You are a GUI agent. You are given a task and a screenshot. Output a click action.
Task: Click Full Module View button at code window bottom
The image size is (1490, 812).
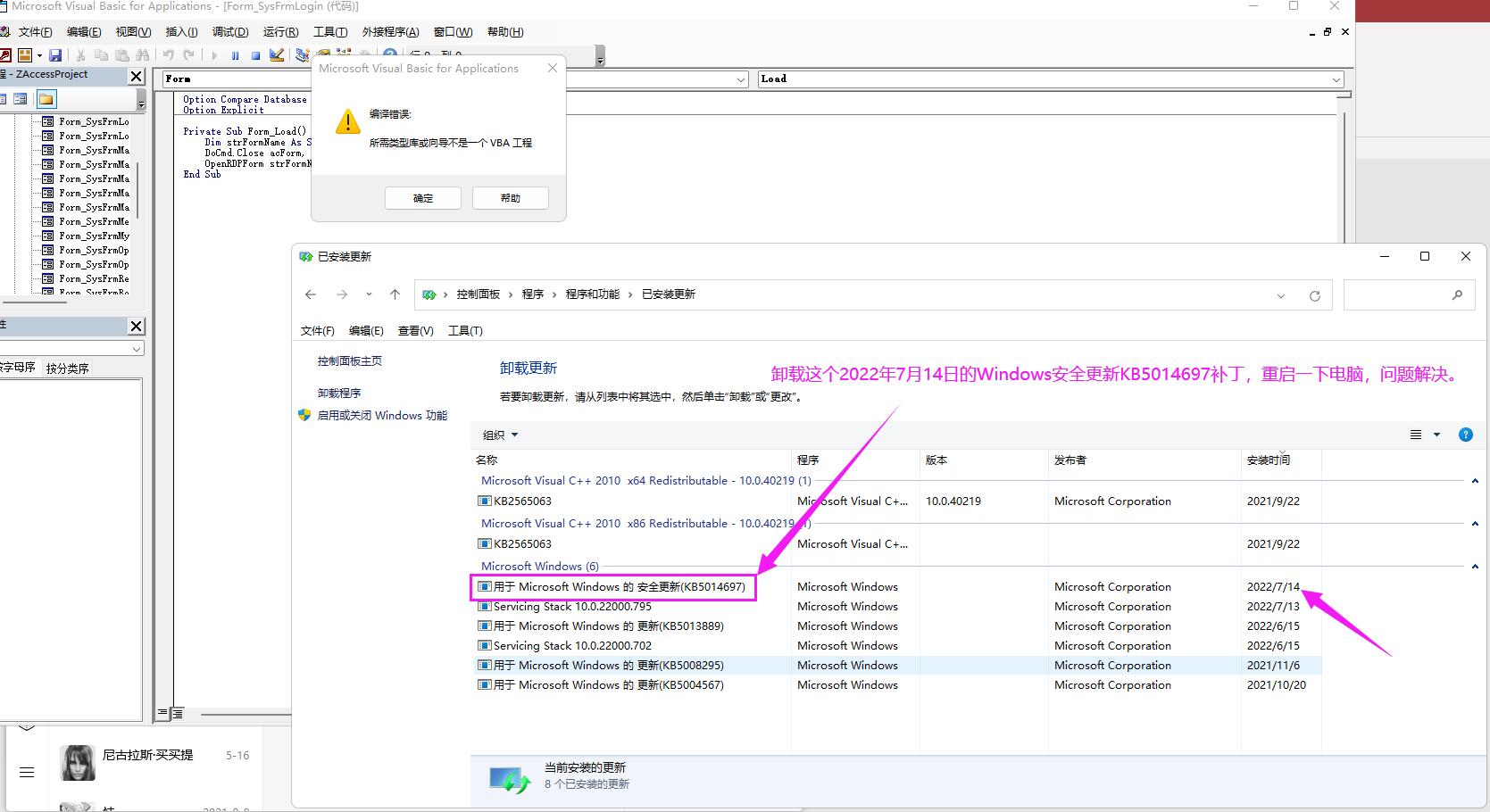pos(178,713)
